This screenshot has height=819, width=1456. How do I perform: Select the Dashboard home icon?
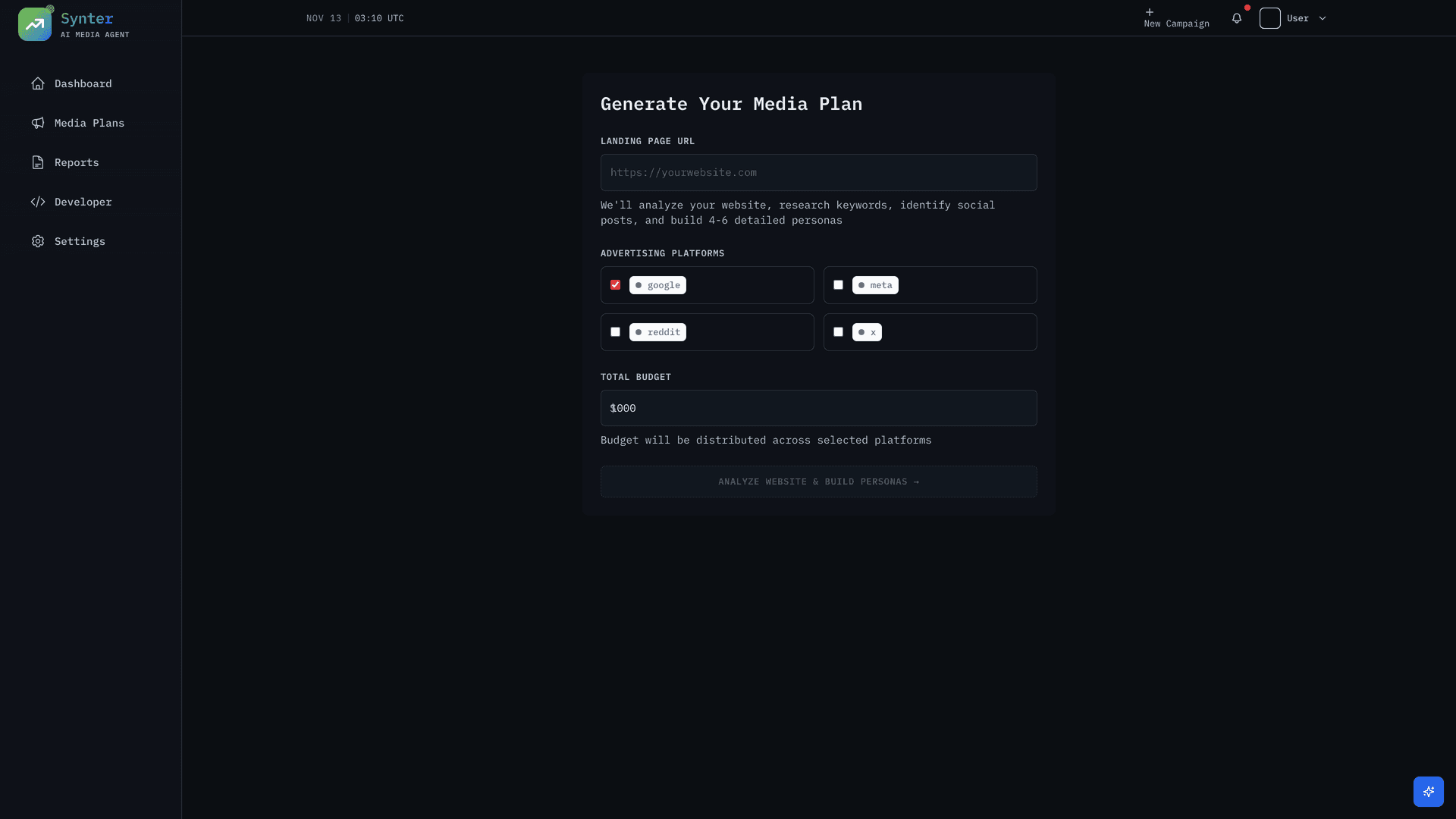39,83
